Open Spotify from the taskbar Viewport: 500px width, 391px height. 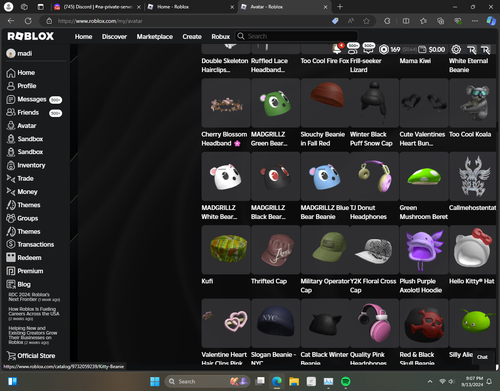pyautogui.click(x=346, y=381)
